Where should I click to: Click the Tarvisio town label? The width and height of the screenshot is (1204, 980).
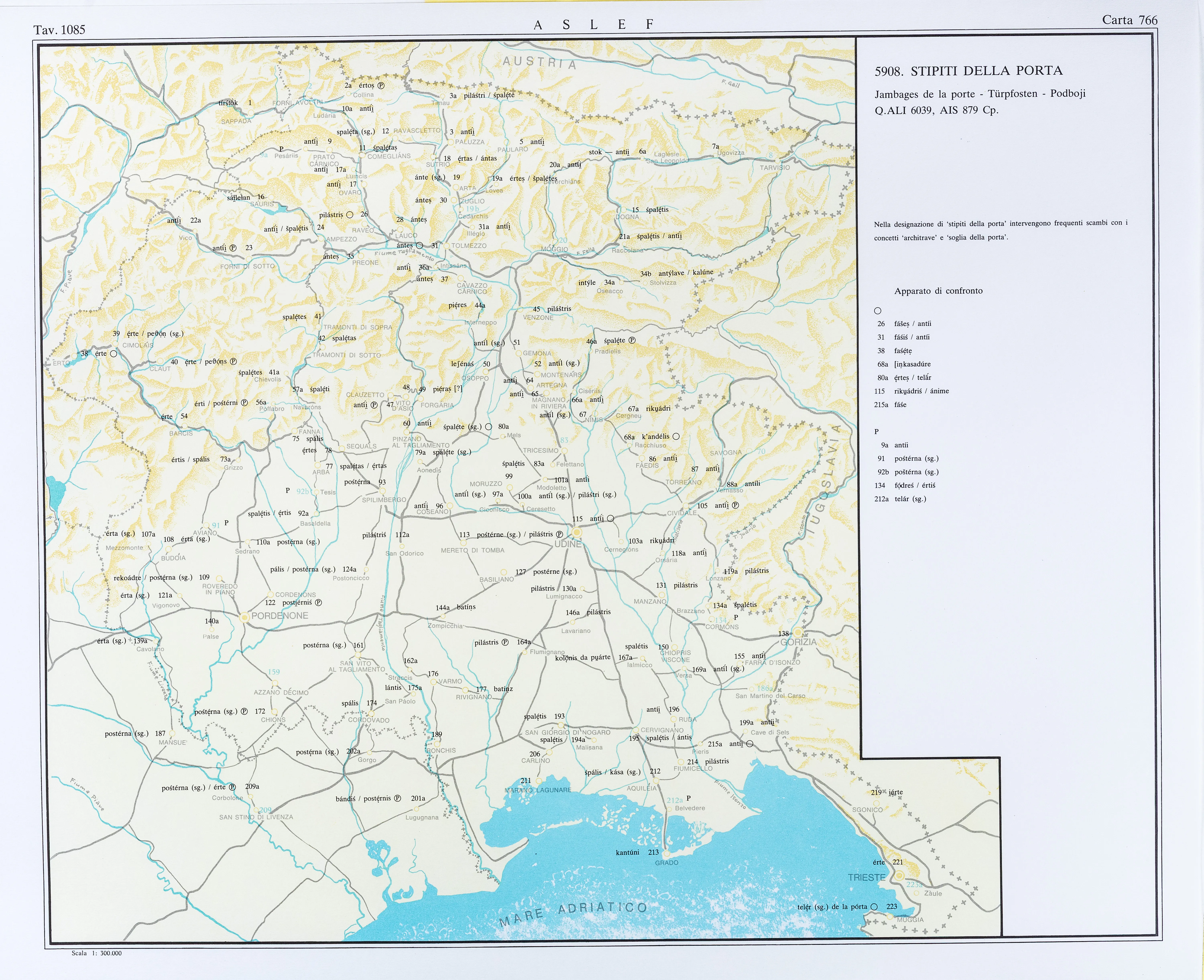tap(775, 168)
